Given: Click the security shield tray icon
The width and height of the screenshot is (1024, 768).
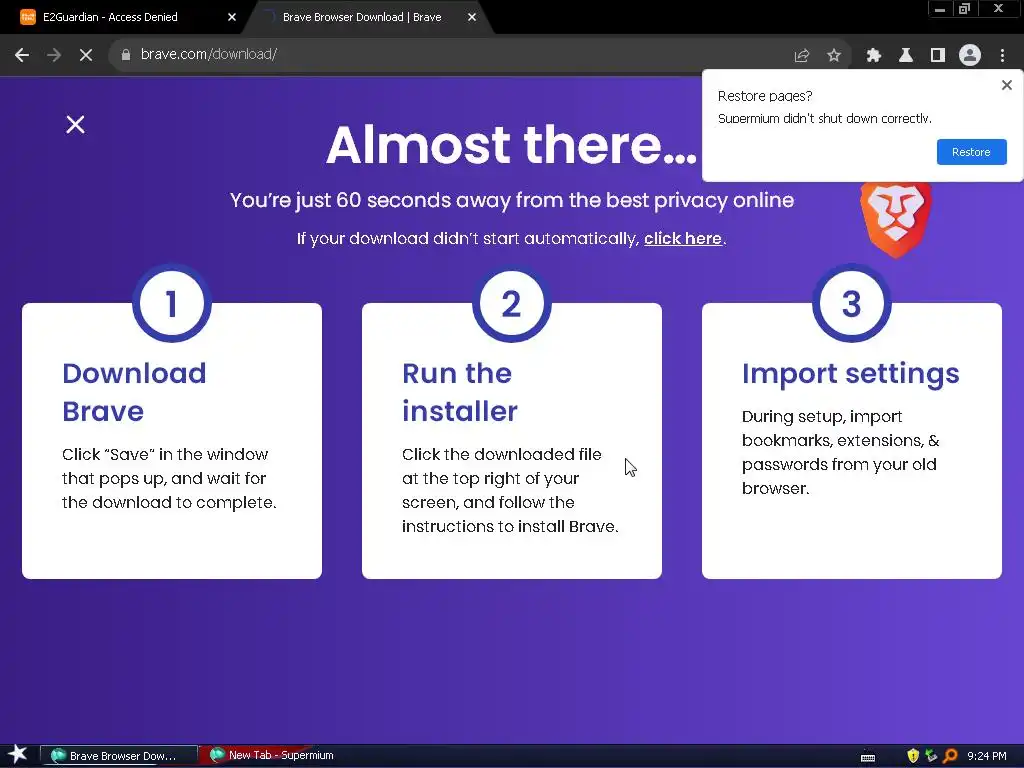Looking at the screenshot, I should [x=913, y=756].
